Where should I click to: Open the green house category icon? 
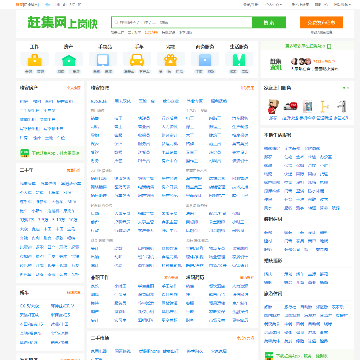[69, 60]
